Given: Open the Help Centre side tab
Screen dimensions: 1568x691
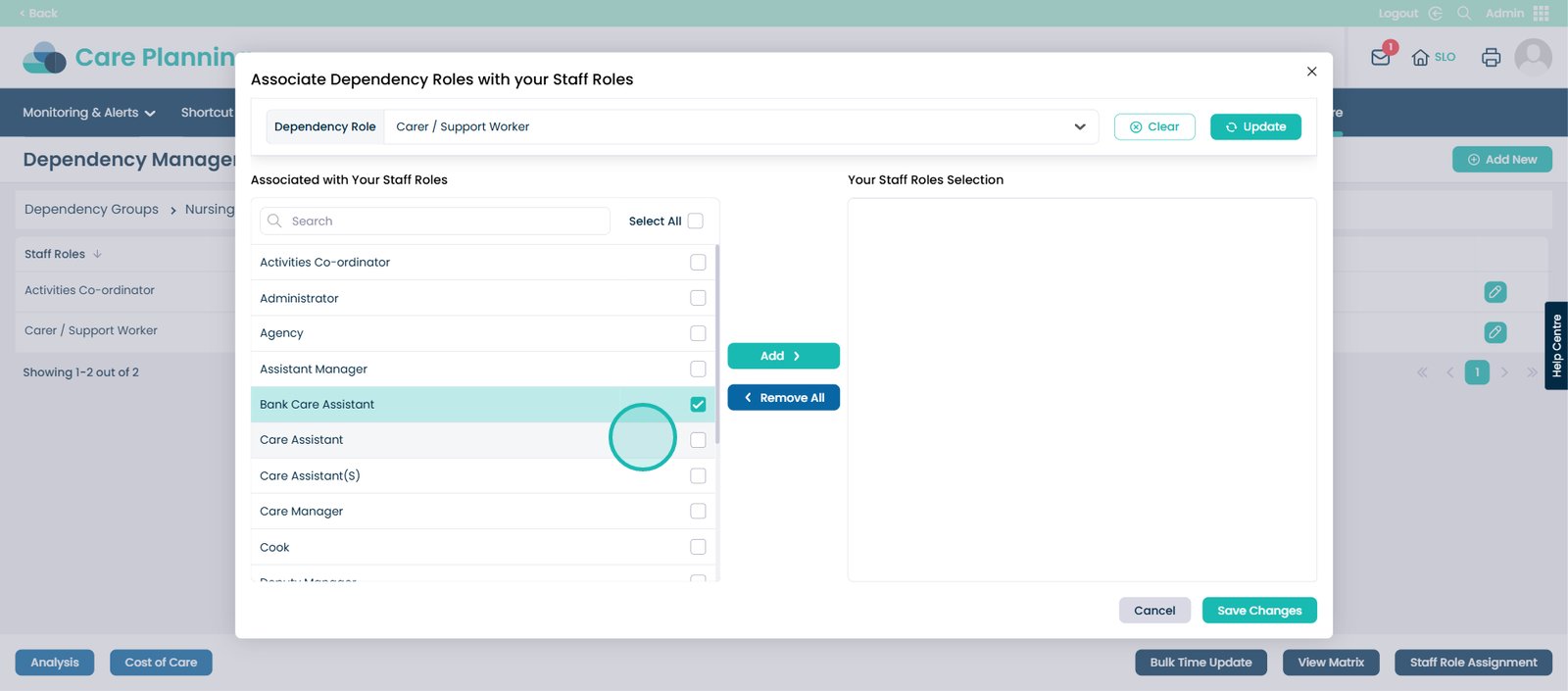Looking at the screenshot, I should pyautogui.click(x=1556, y=346).
